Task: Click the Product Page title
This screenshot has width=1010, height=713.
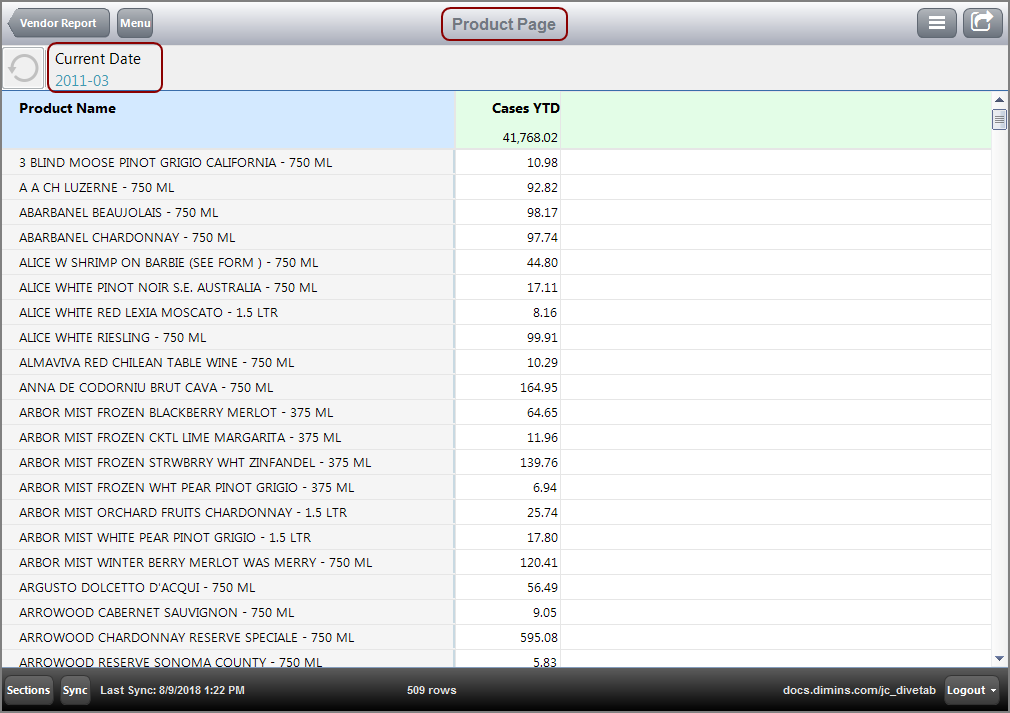Action: click(x=504, y=22)
